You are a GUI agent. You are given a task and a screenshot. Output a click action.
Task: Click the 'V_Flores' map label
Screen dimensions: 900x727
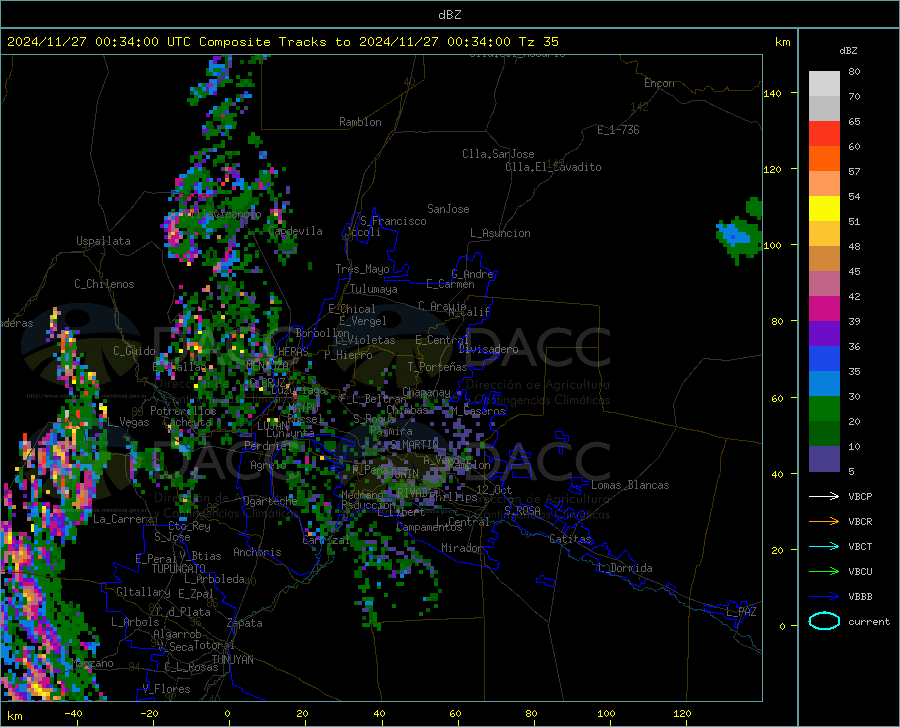[166, 689]
